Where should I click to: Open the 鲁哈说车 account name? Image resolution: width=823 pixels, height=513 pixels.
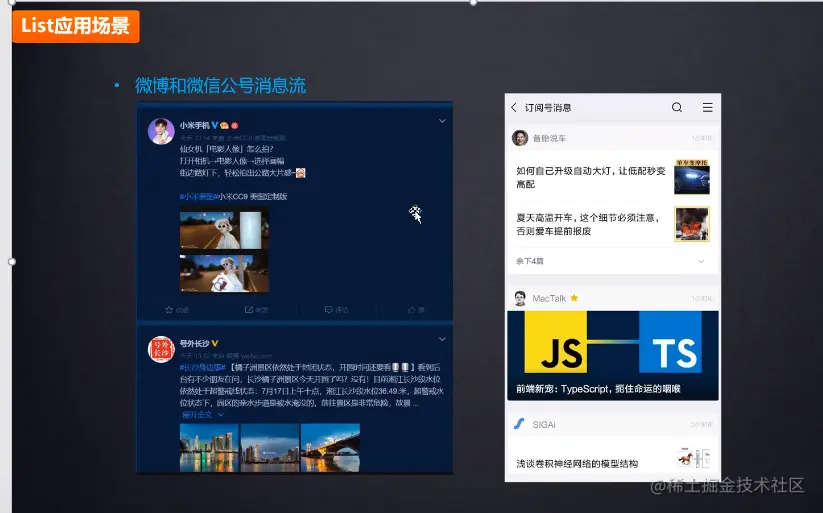coord(549,138)
